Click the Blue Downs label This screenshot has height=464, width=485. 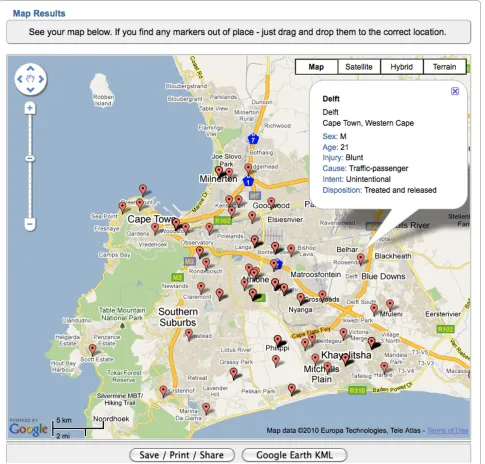coord(383,276)
